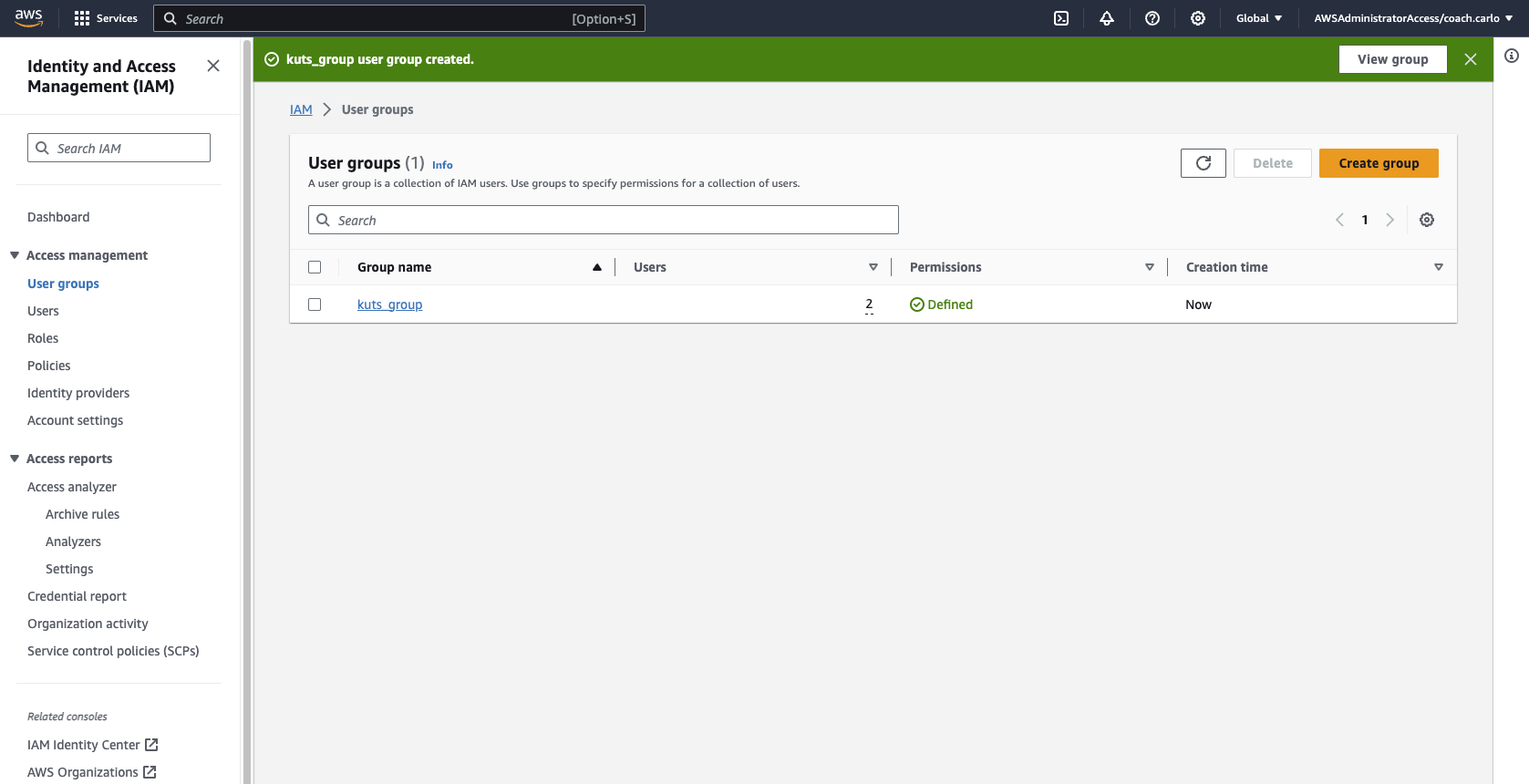The image size is (1529, 784).
Task: Click the user groups Search field
Action: (611, 220)
